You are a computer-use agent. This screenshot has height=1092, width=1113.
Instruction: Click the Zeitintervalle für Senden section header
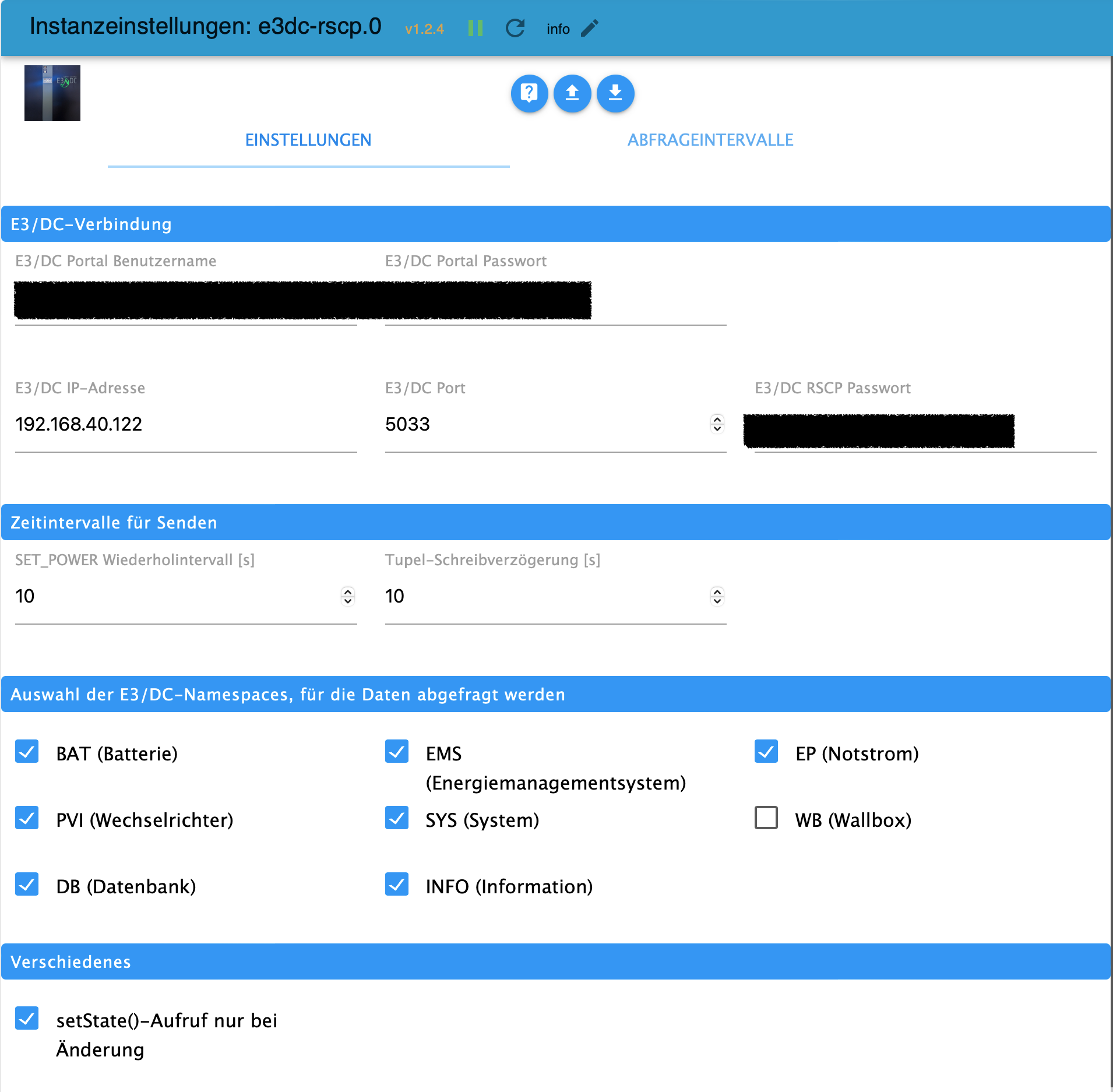tap(556, 522)
